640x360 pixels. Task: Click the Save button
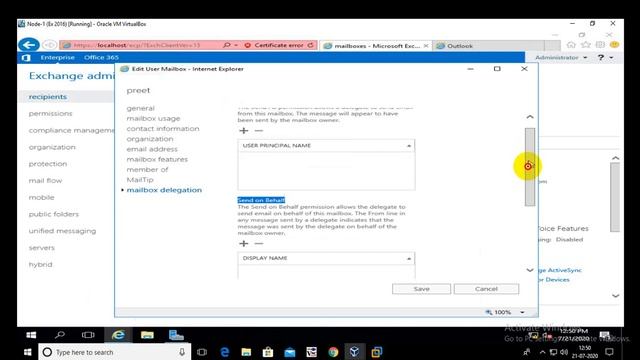coord(421,289)
